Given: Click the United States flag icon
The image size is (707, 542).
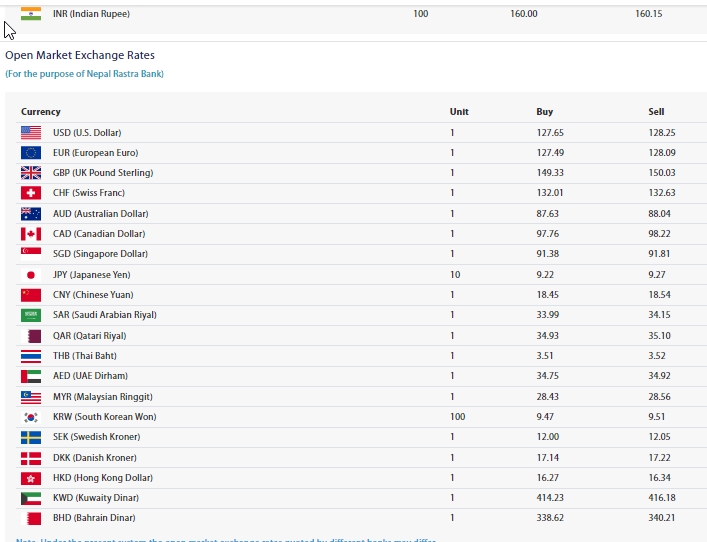Looking at the screenshot, I should click(31, 133).
